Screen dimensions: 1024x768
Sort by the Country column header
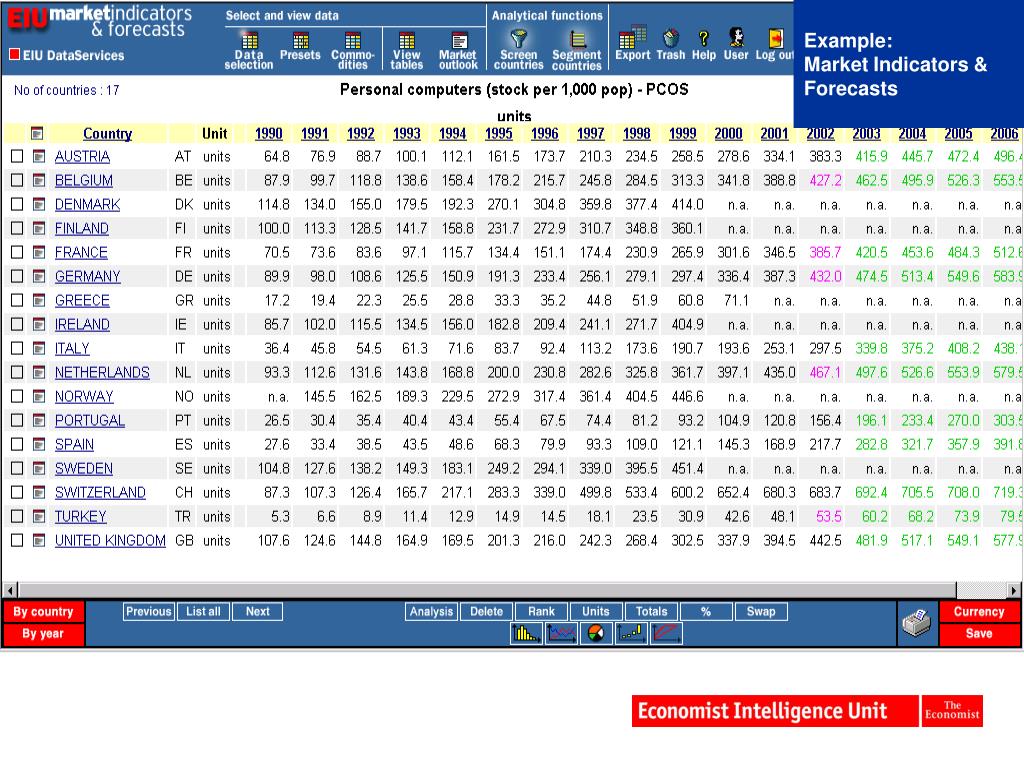point(108,133)
